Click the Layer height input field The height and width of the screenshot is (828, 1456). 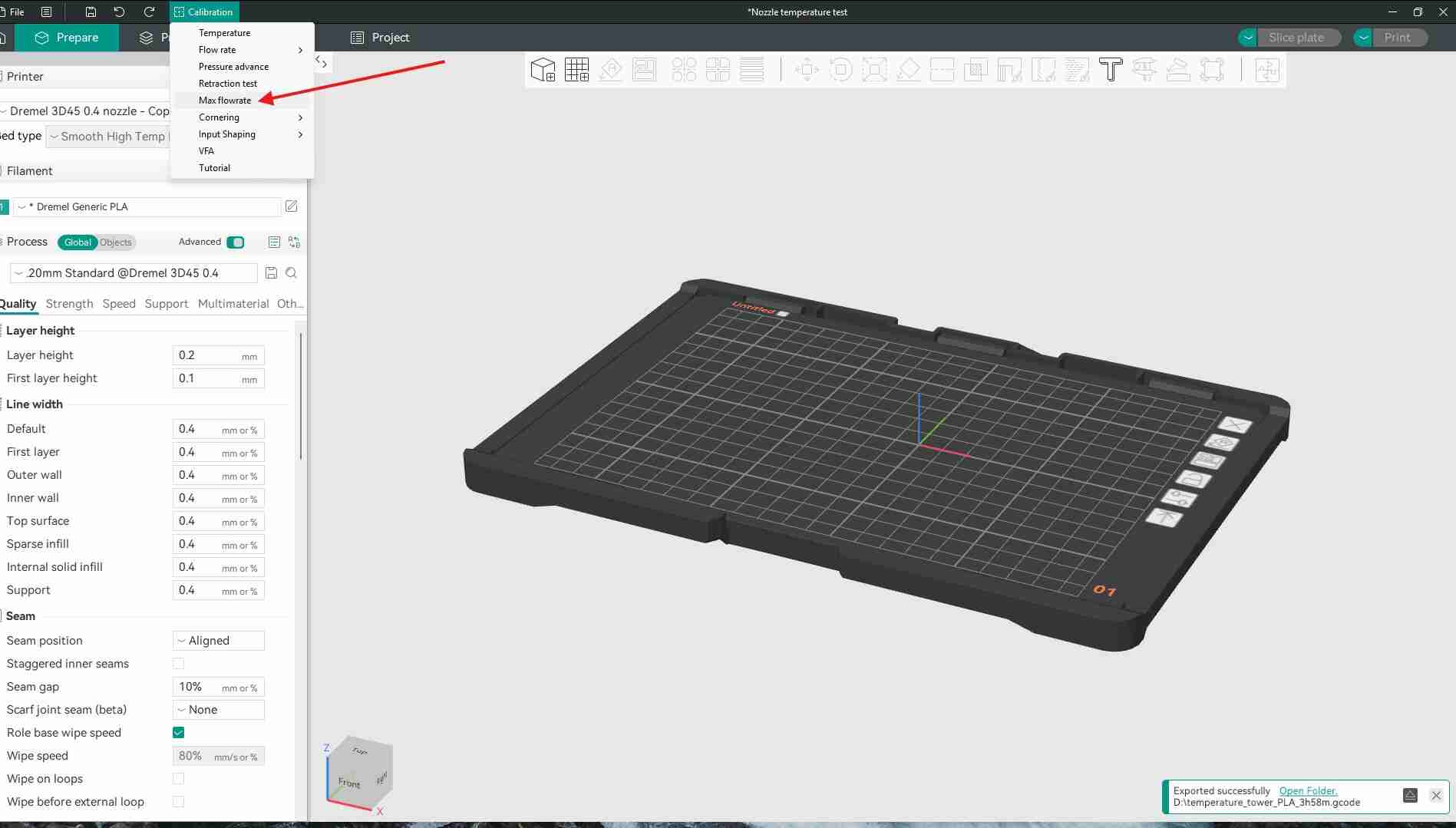click(219, 355)
